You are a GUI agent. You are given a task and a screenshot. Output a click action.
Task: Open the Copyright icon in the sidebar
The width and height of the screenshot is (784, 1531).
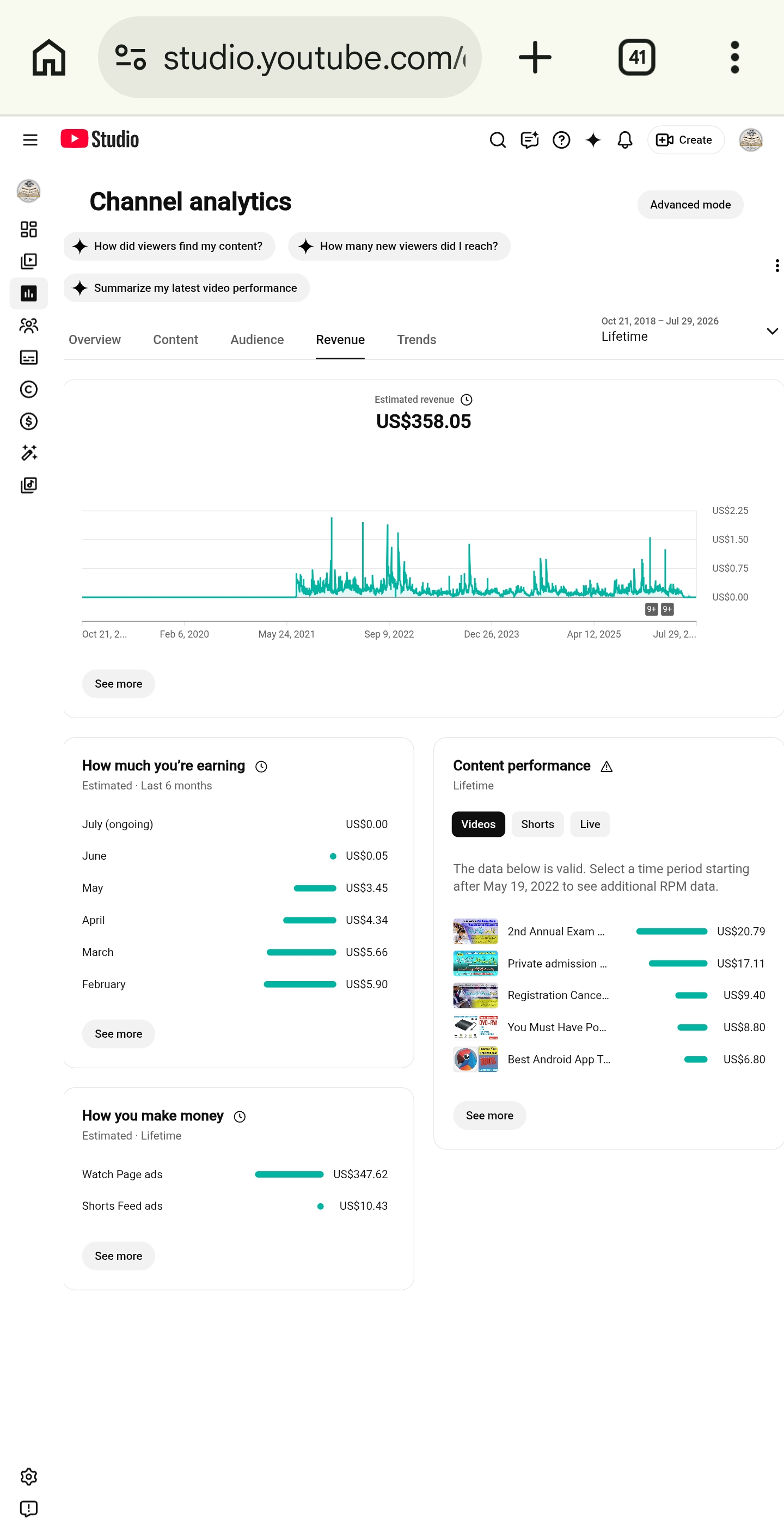[28, 389]
